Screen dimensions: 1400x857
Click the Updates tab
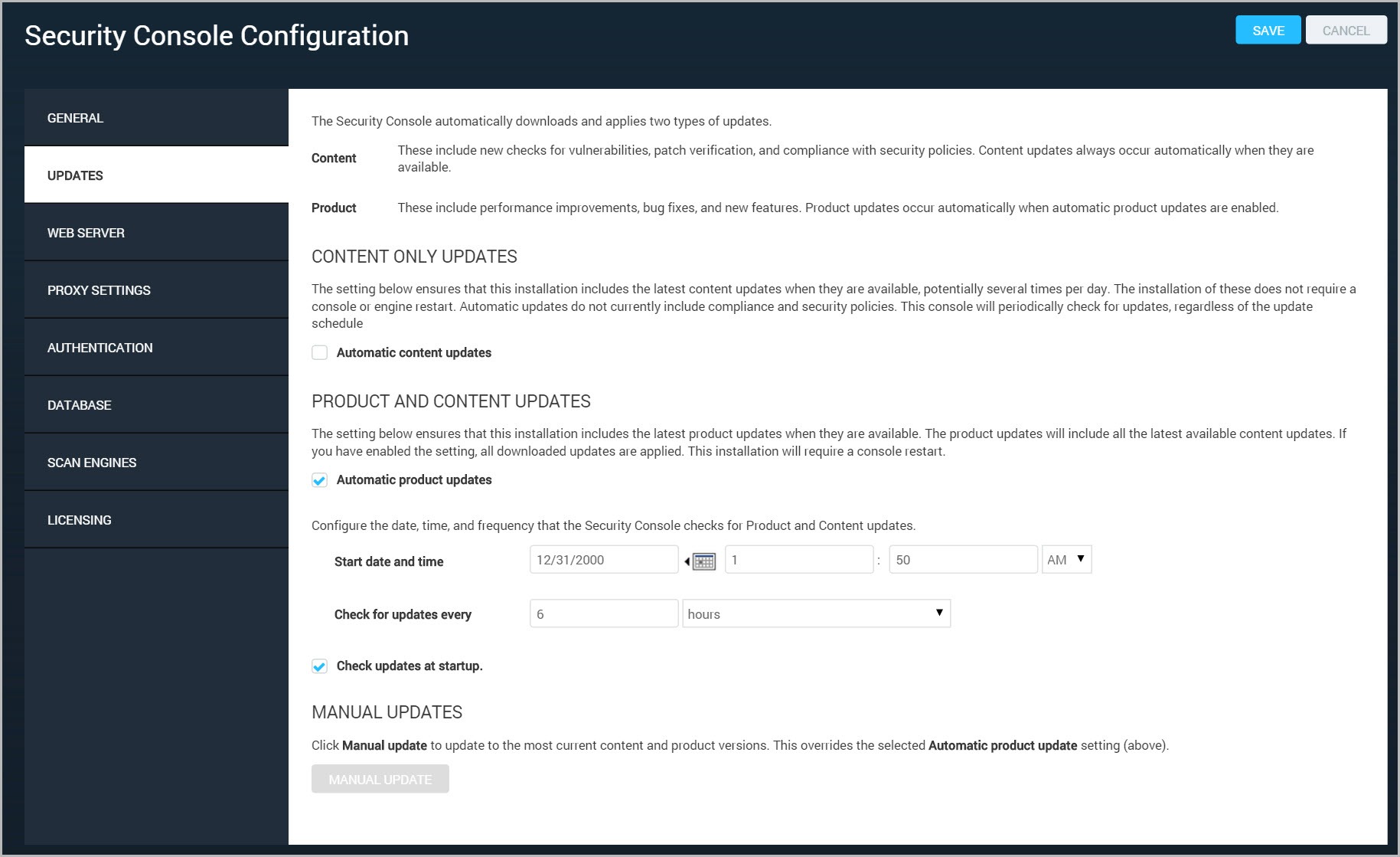[x=156, y=175]
